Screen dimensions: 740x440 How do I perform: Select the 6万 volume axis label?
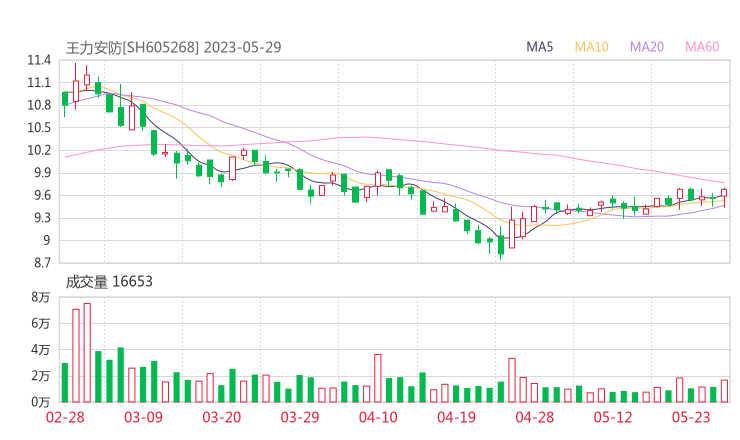coord(41,324)
